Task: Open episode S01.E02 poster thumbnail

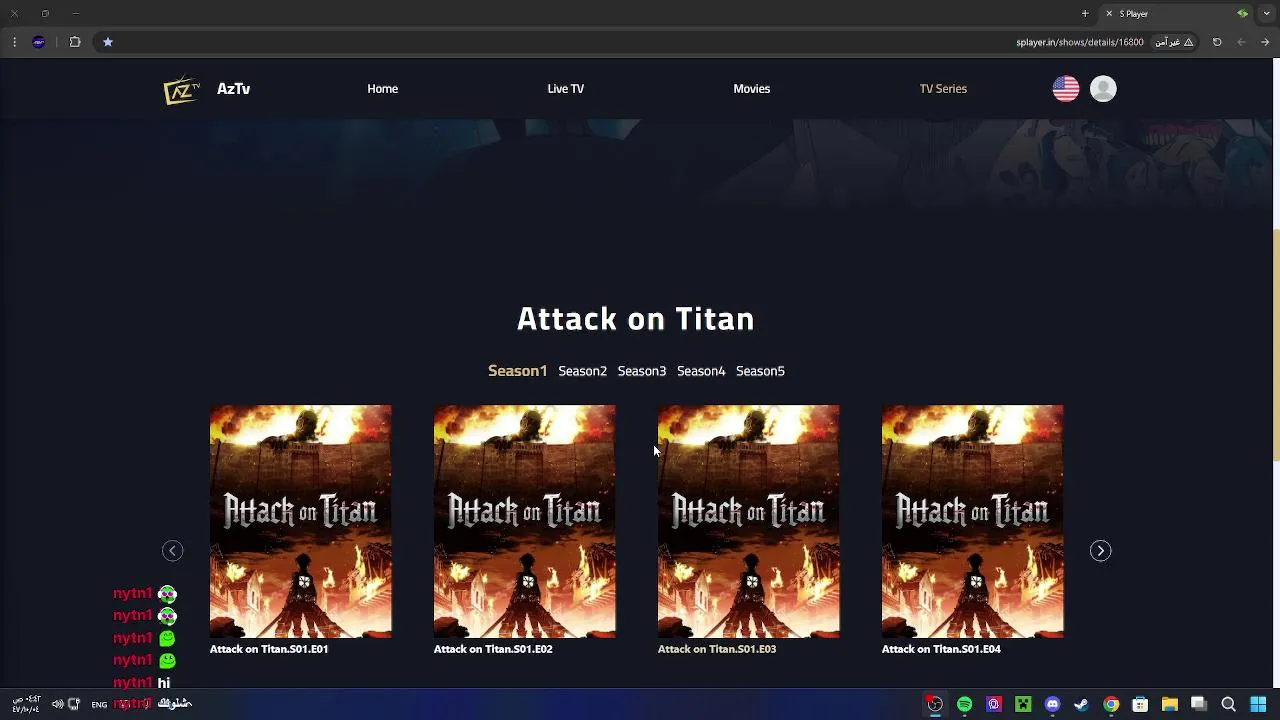Action: (x=524, y=521)
